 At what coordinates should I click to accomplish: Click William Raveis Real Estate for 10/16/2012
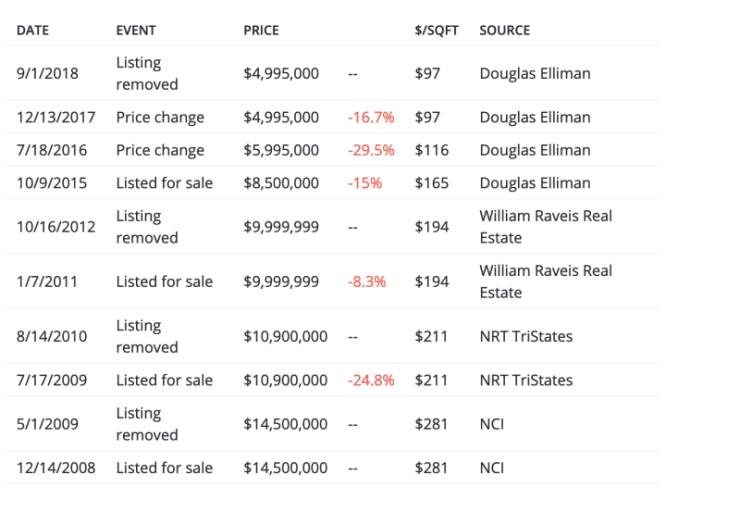pyautogui.click(x=545, y=226)
